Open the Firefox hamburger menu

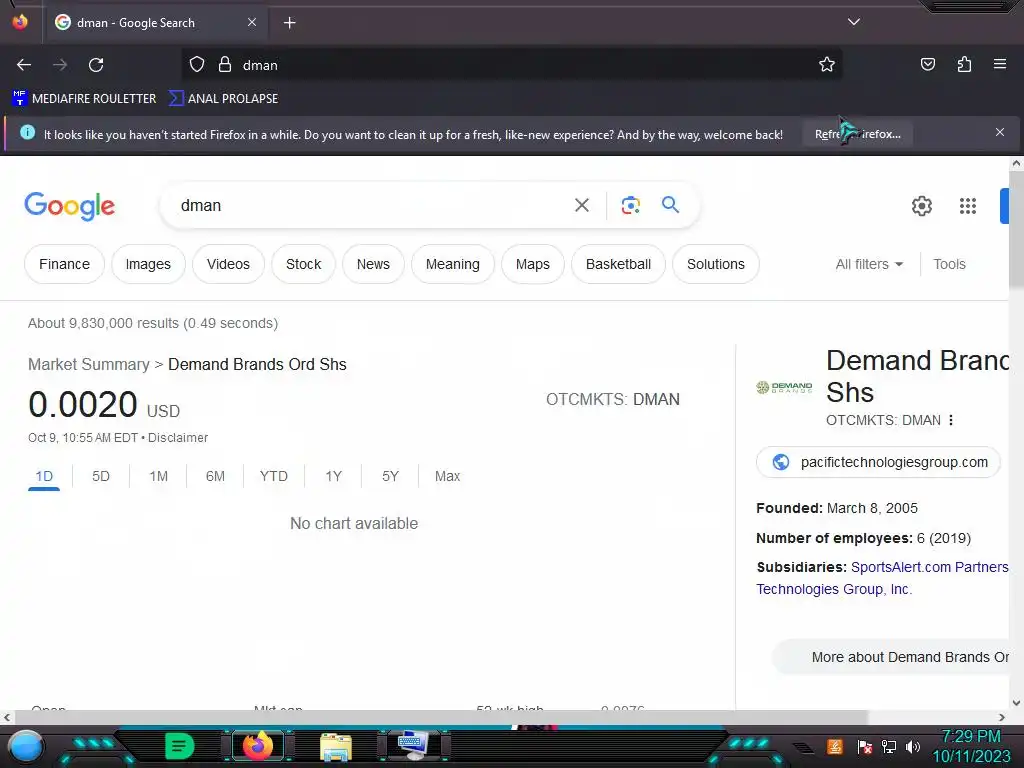click(1000, 64)
